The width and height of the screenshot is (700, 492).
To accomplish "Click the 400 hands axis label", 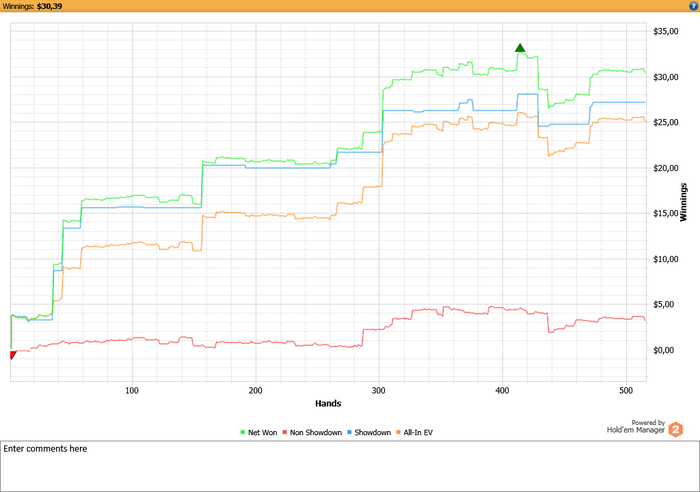I will (x=502, y=391).
